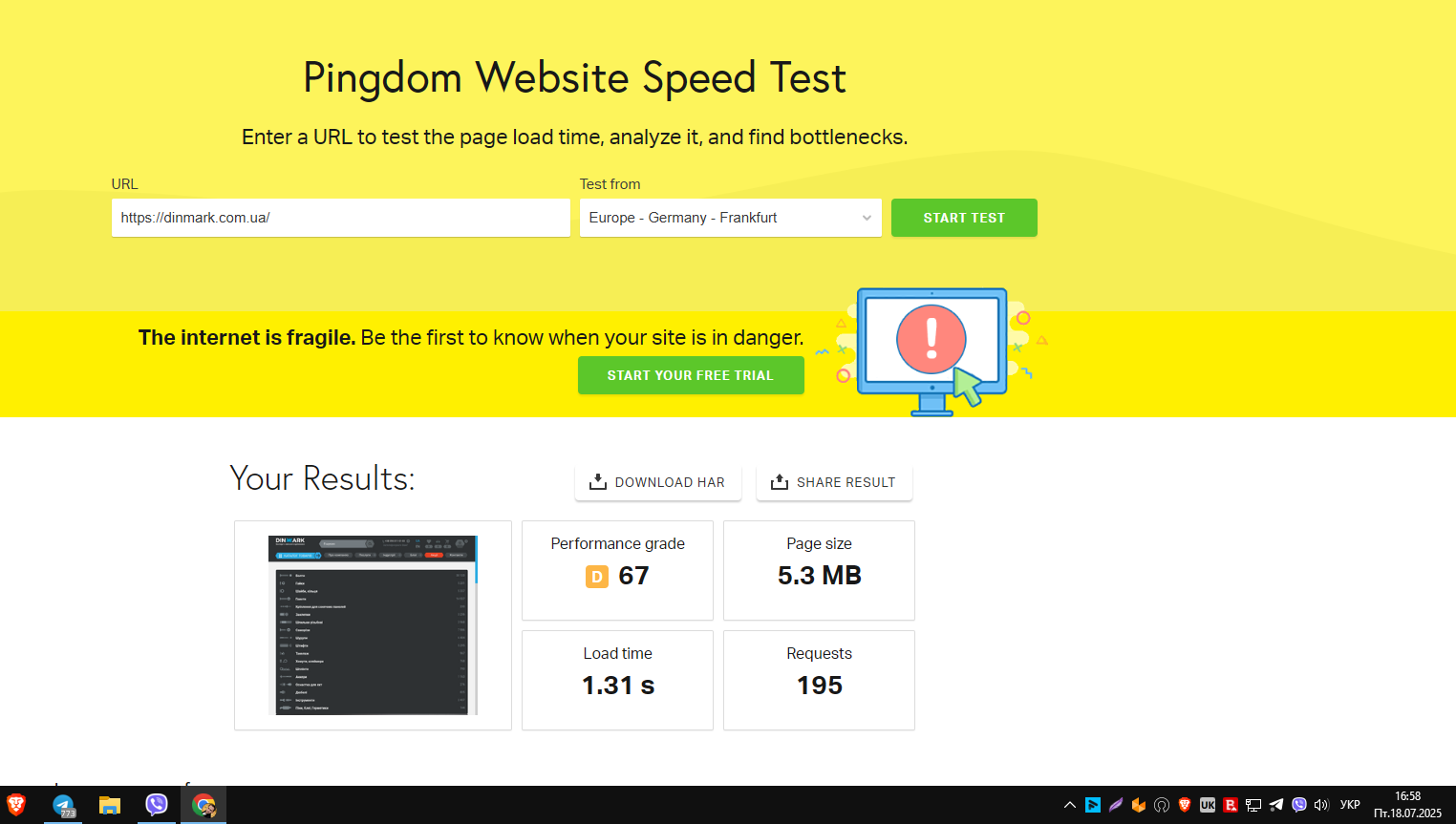Open the tested site screenshot thumbnail

coord(373,625)
